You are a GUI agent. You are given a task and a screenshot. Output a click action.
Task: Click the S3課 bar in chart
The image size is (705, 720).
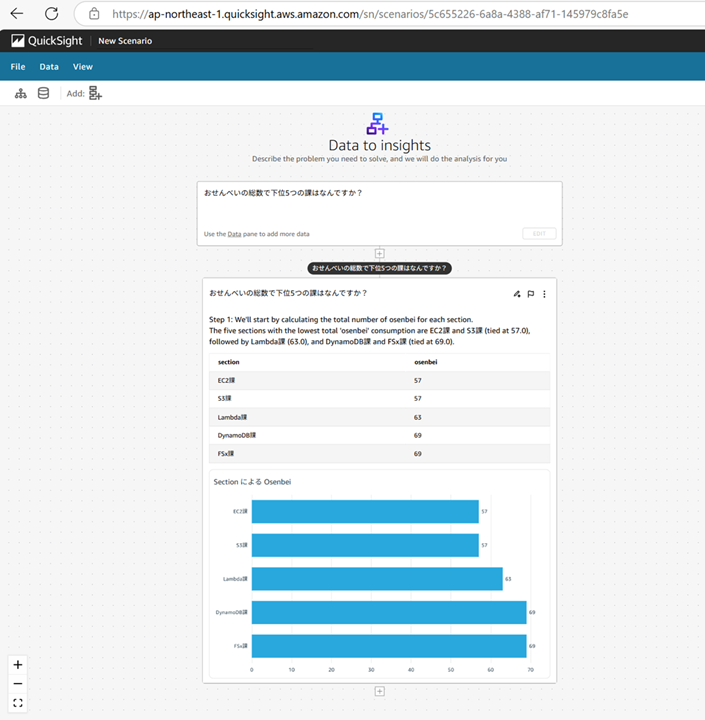coord(365,545)
